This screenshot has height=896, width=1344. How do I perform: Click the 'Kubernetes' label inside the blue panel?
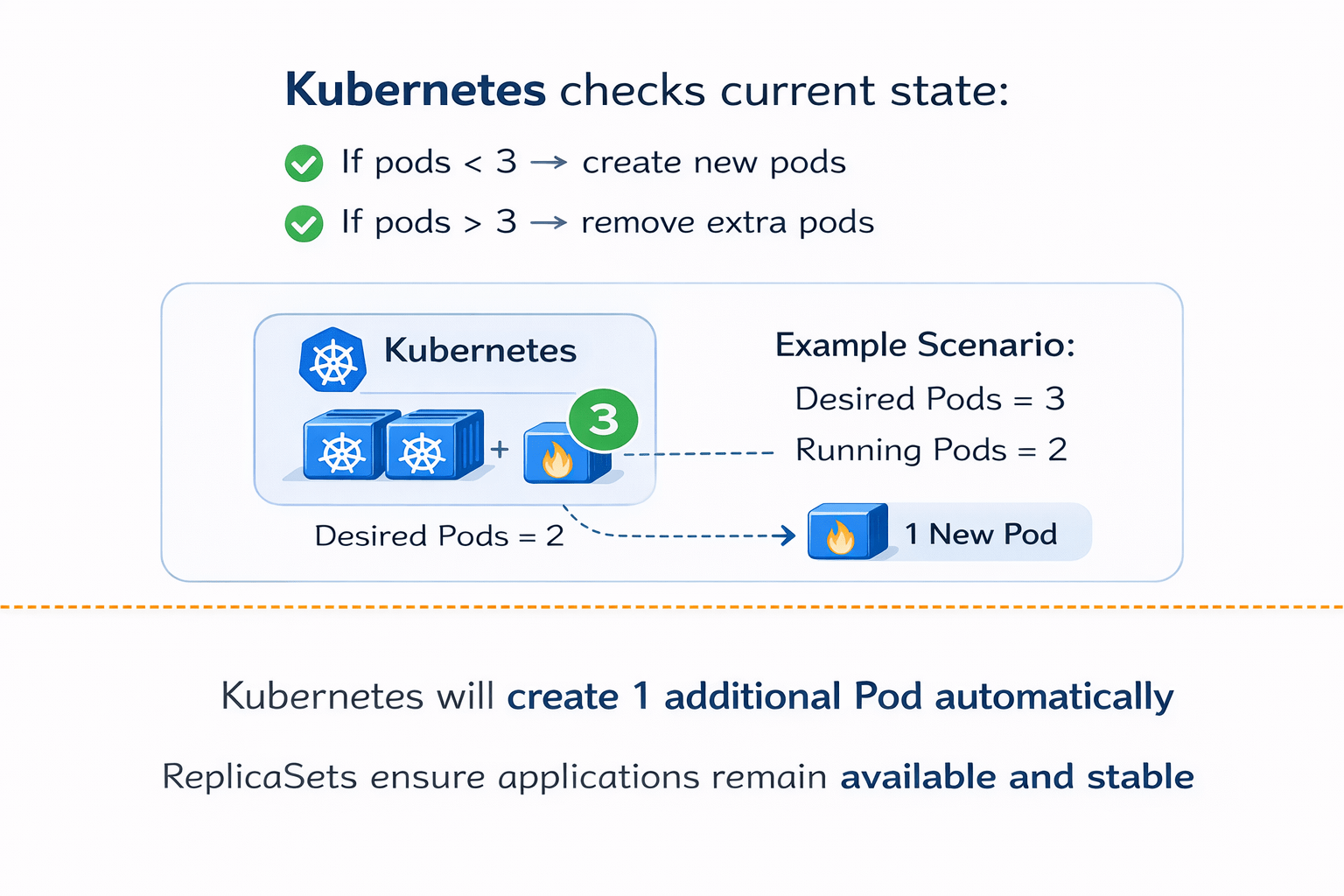pyautogui.click(x=480, y=351)
